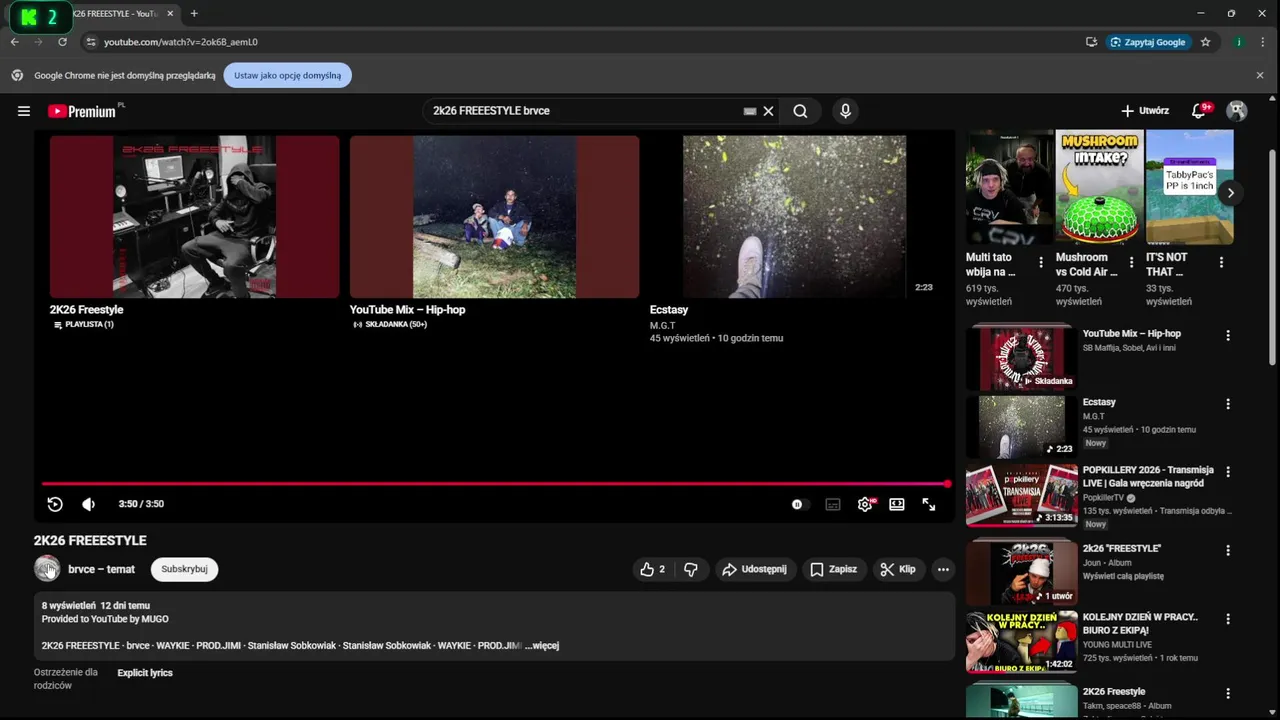Open options for 2k26 "FREESTYLE" album
Screen dimensions: 1280x720
click(1228, 550)
